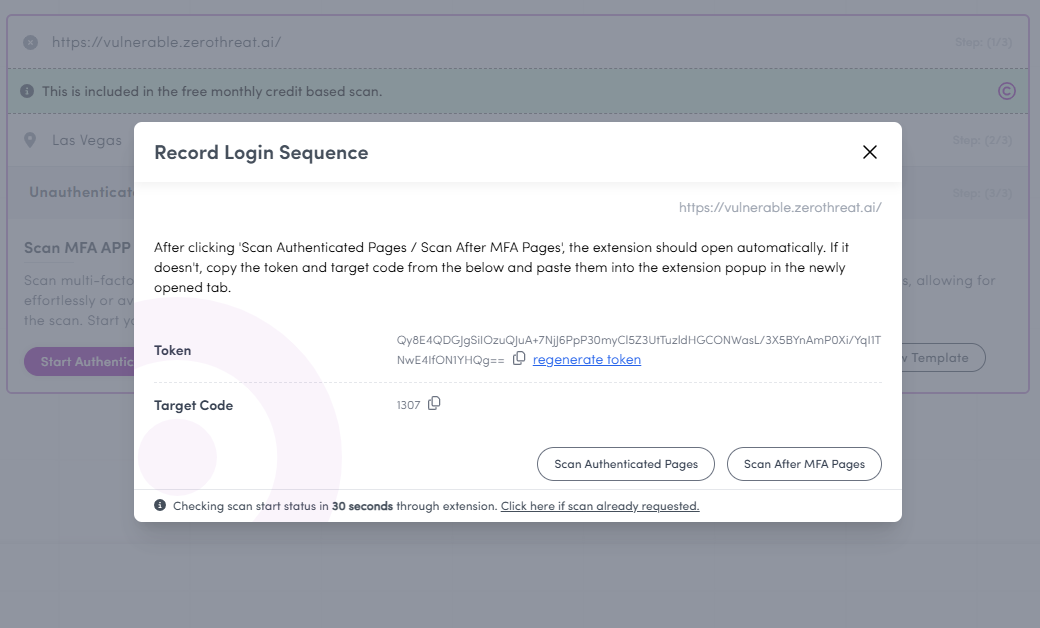Click the purple Start Authentic… button
Screen dimensions: 1040x628
(x=80, y=361)
